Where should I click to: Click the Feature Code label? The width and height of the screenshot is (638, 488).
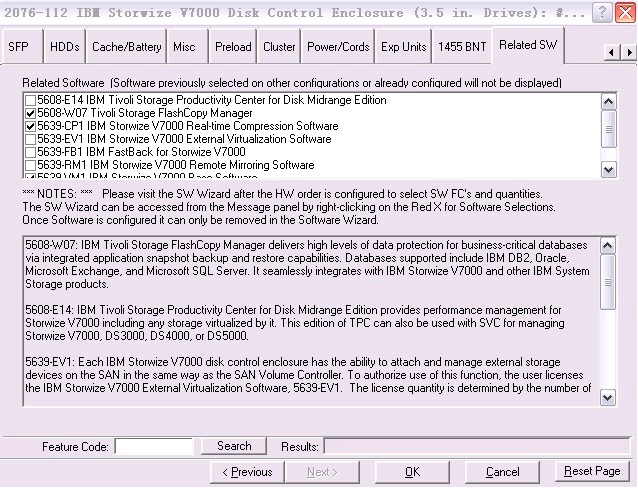75,447
